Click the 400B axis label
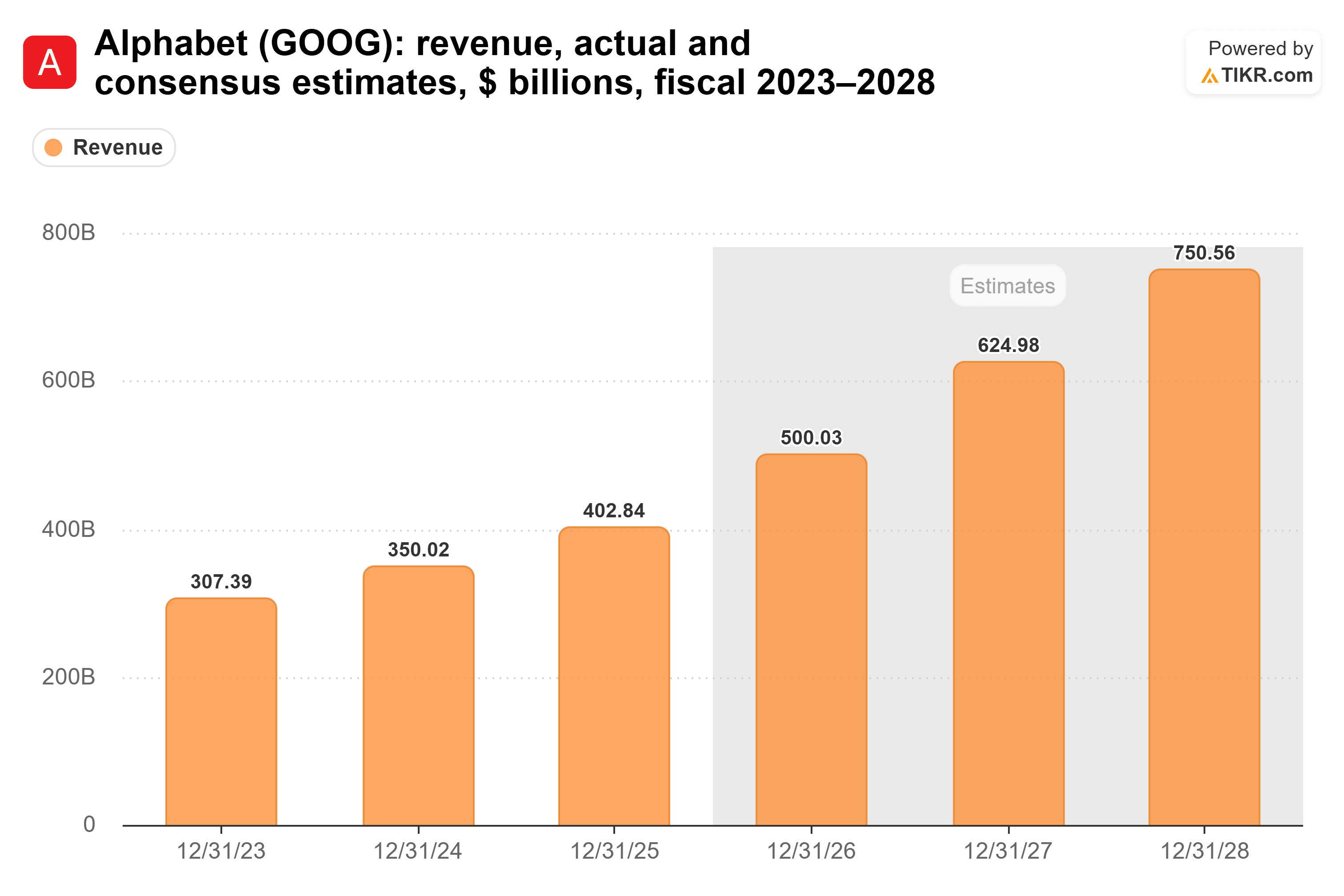Screen dimensions: 1344x896 68,529
